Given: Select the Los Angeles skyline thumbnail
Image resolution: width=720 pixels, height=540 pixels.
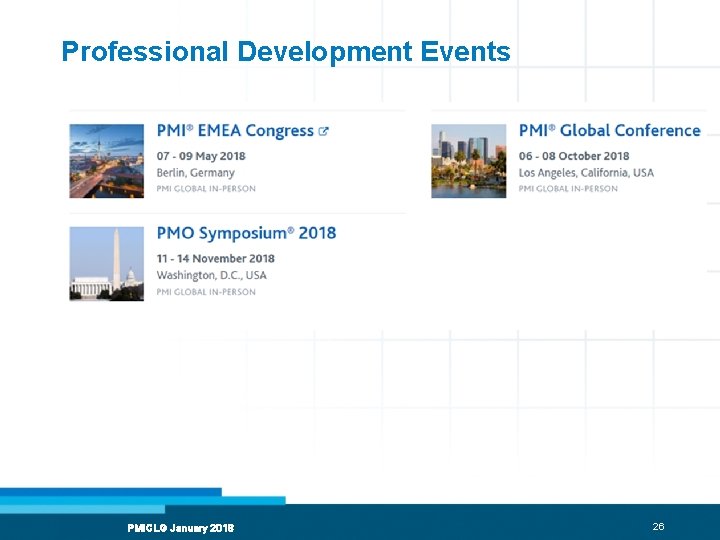Looking at the screenshot, I should [x=468, y=161].
